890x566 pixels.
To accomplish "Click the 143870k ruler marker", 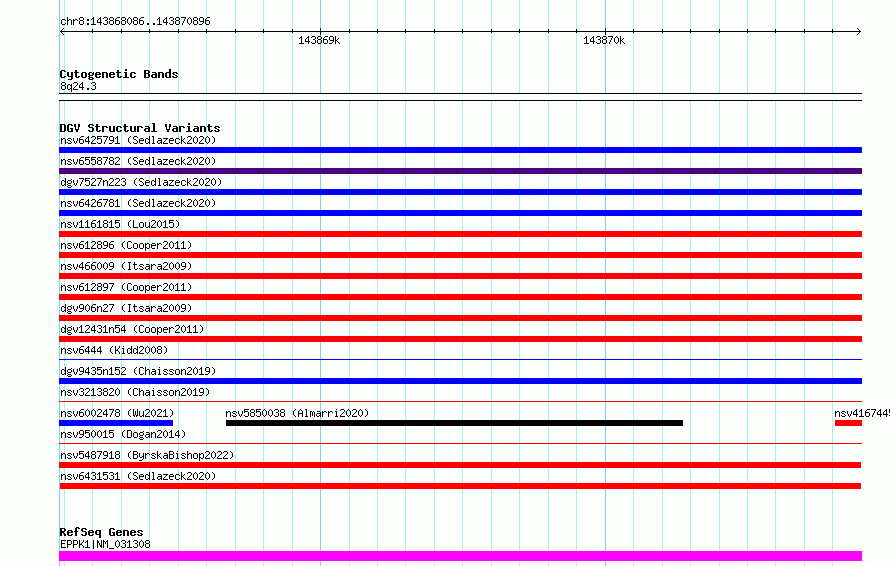I will point(604,40).
